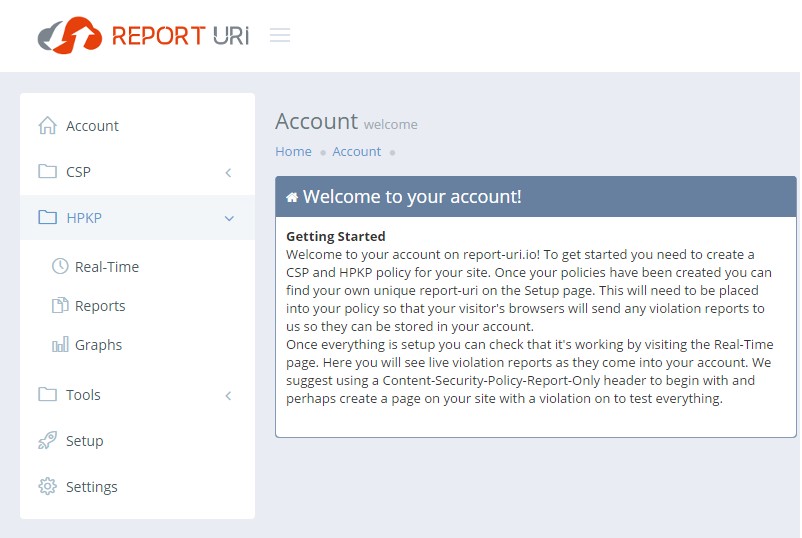The height and width of the screenshot is (538, 802).
Task: Collapse the HPKP menu chevron
Action: pyautogui.click(x=229, y=218)
